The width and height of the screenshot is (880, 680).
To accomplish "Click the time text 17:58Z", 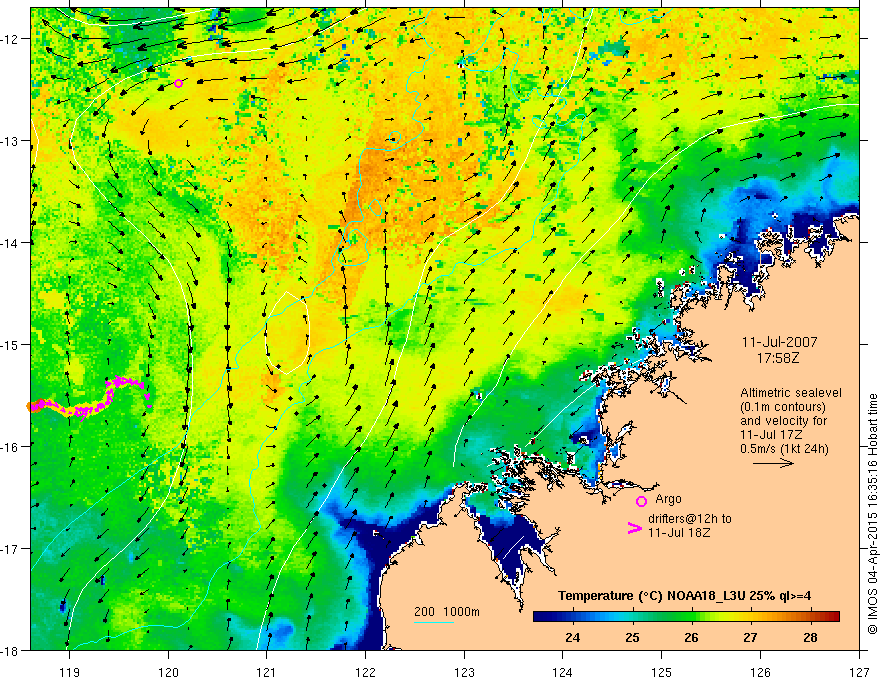I will pos(778,357).
